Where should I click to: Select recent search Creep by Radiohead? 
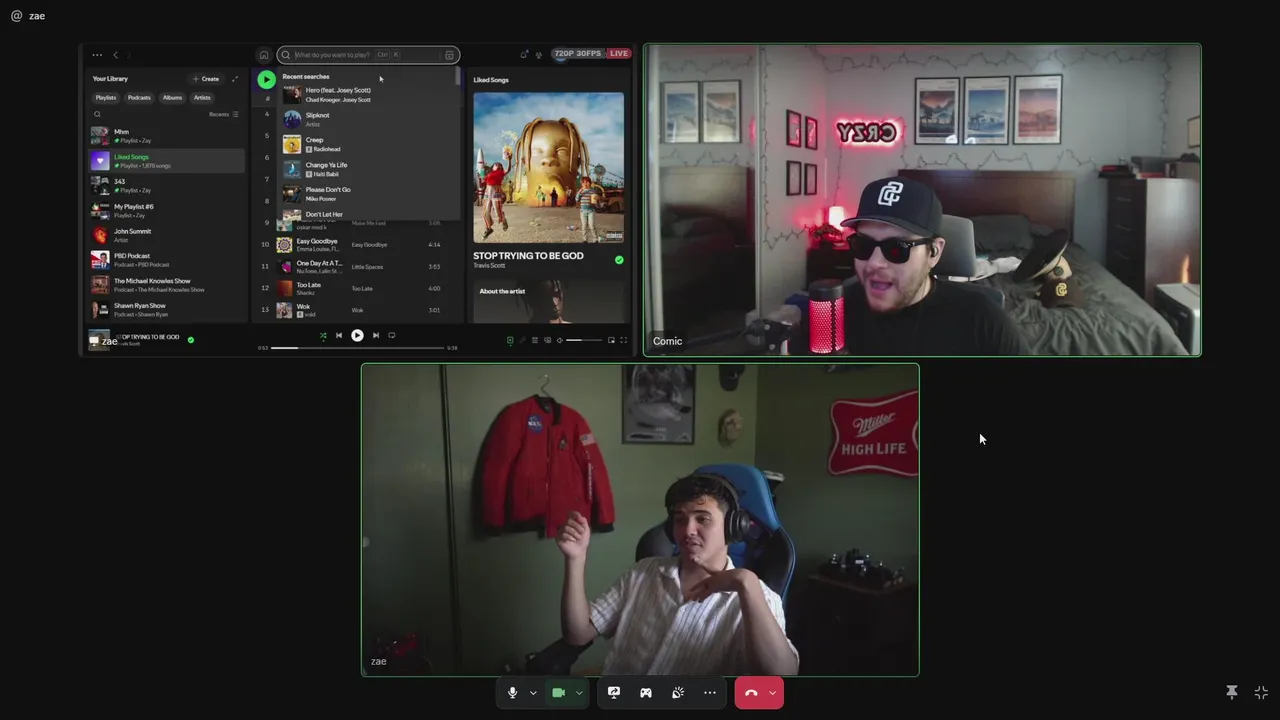click(367, 144)
